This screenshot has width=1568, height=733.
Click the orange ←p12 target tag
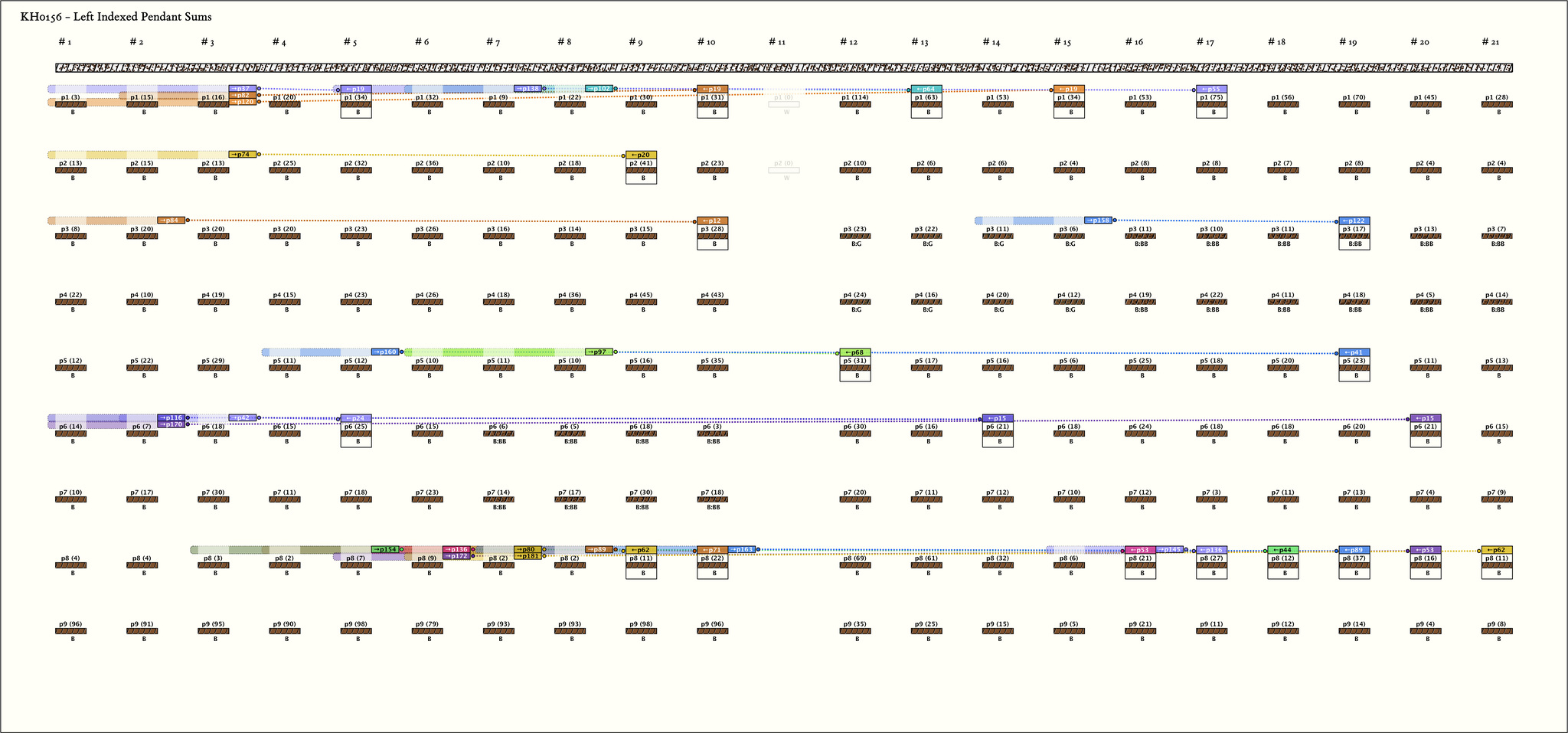coord(712,221)
